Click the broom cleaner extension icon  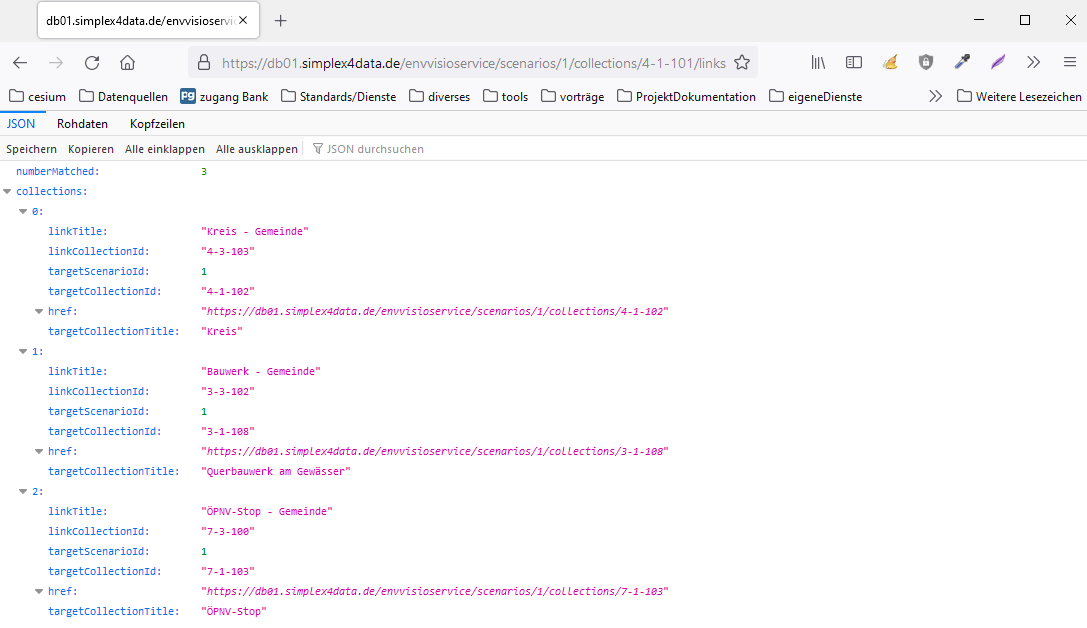pos(890,62)
